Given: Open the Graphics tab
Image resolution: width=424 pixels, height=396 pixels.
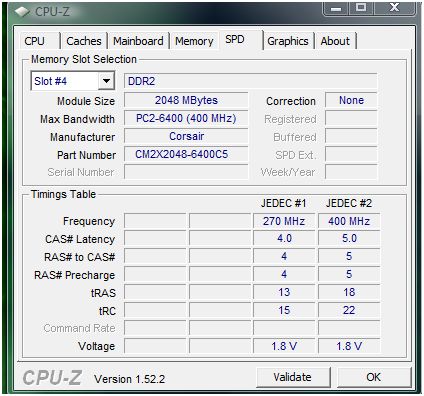Looking at the screenshot, I should coord(288,41).
